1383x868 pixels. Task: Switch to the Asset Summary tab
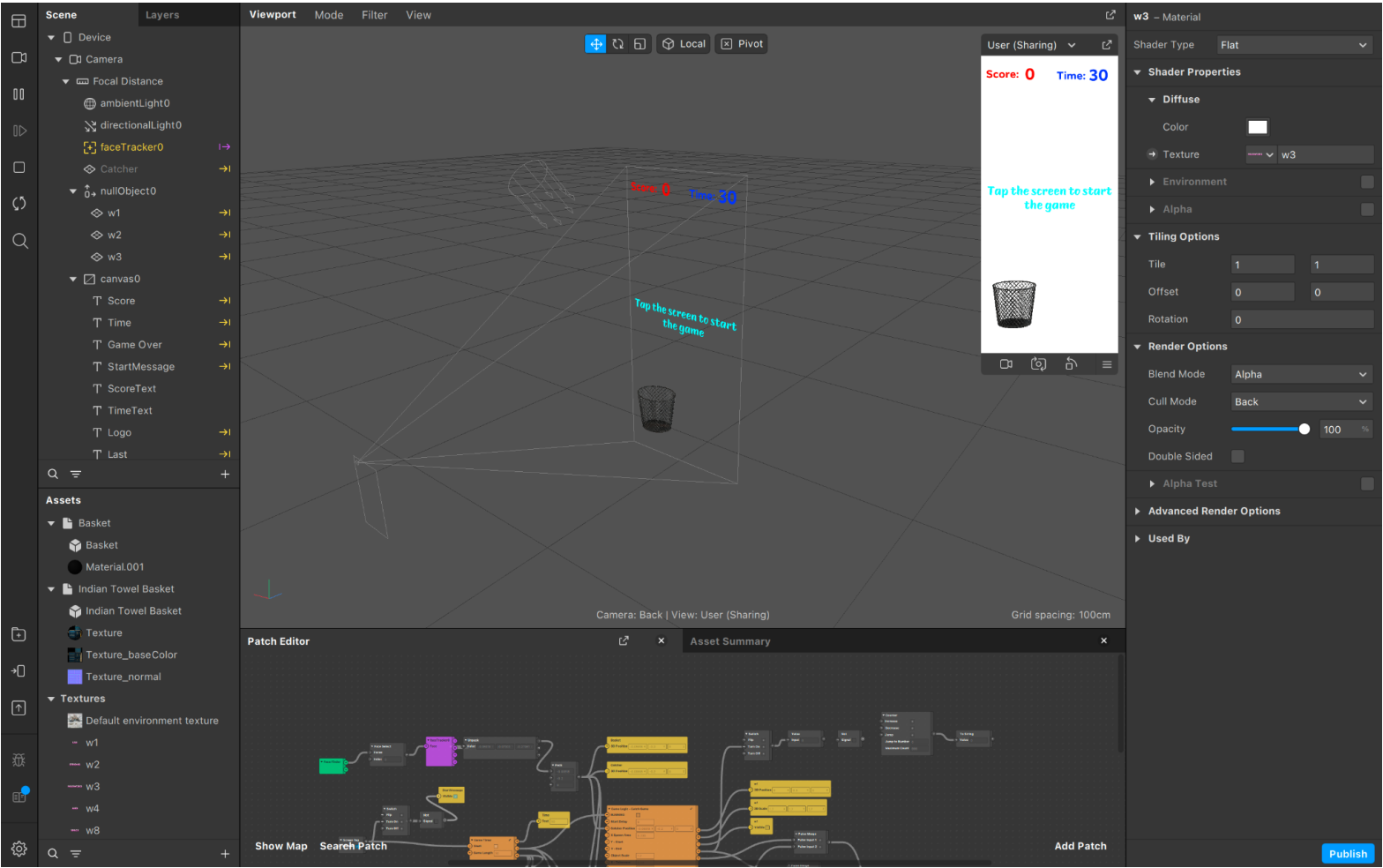[x=730, y=641]
